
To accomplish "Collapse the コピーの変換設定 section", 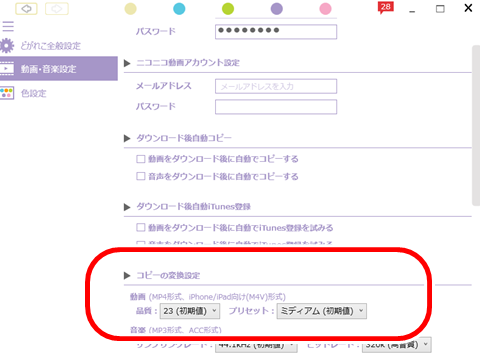I will click(x=127, y=276).
